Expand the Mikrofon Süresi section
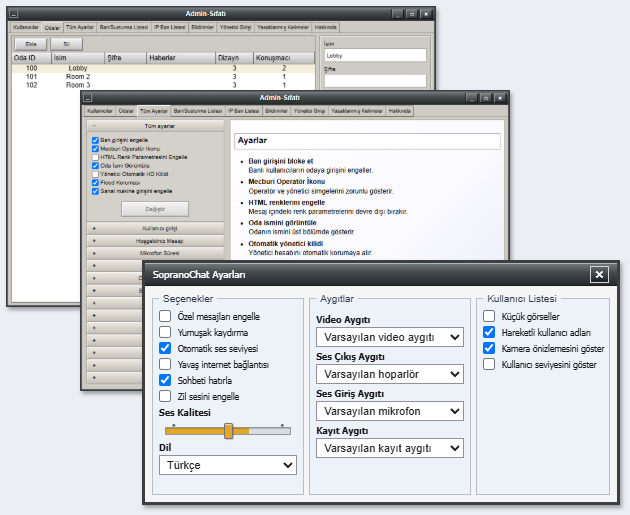Image resolution: width=630 pixels, height=515 pixels. pyautogui.click(x=155, y=253)
